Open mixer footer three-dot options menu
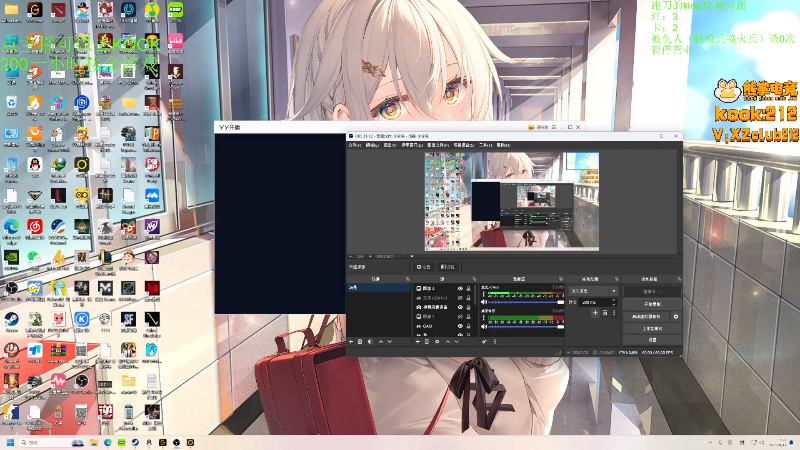The width and height of the screenshot is (800, 450). point(495,342)
